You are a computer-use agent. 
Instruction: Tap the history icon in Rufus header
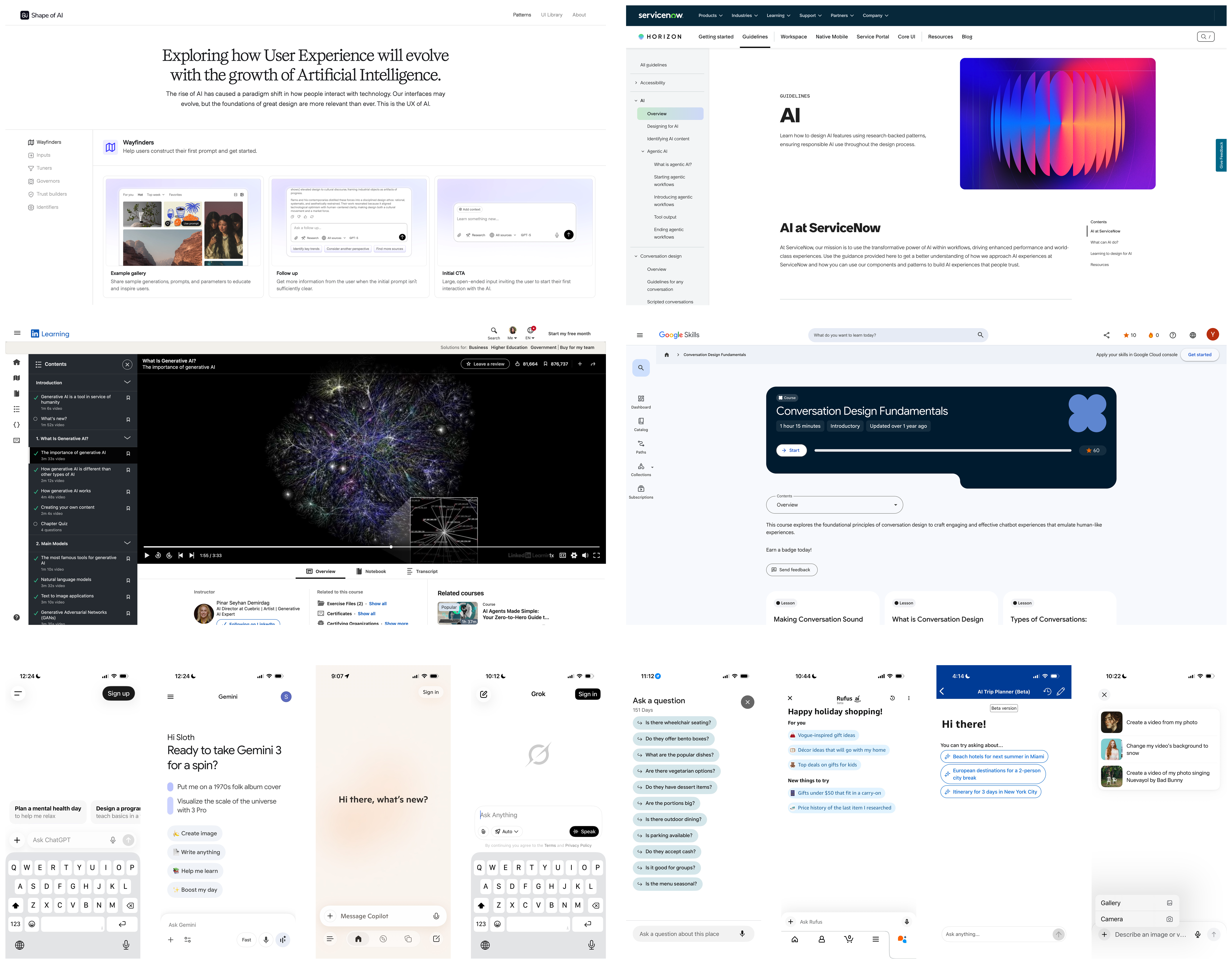coord(892,698)
